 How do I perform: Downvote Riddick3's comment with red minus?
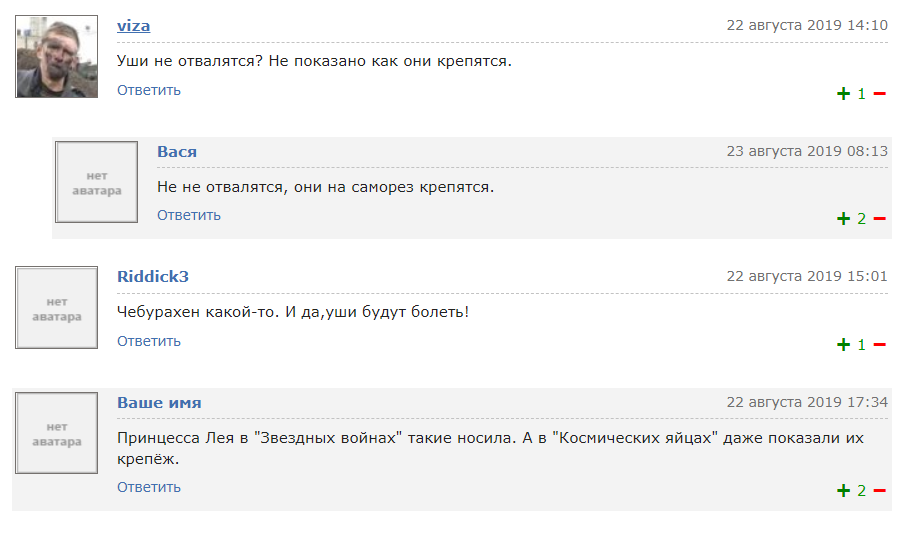(x=879, y=345)
